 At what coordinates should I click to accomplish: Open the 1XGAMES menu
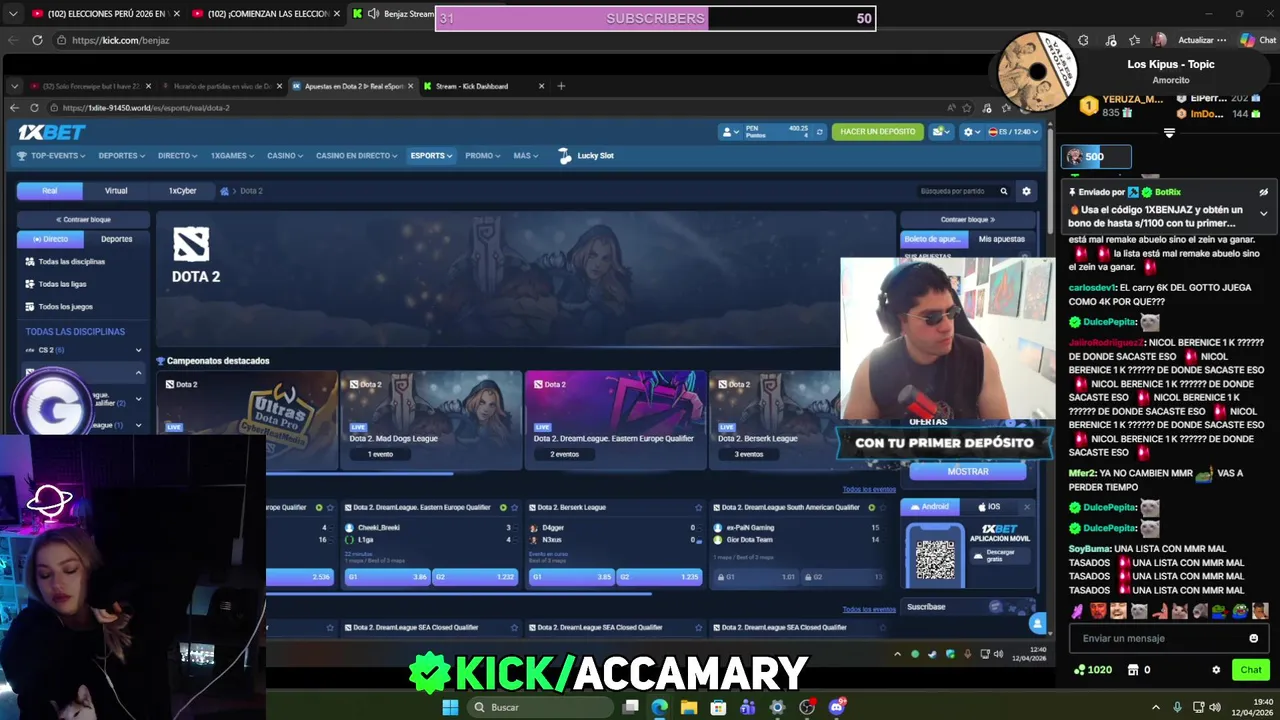232,156
